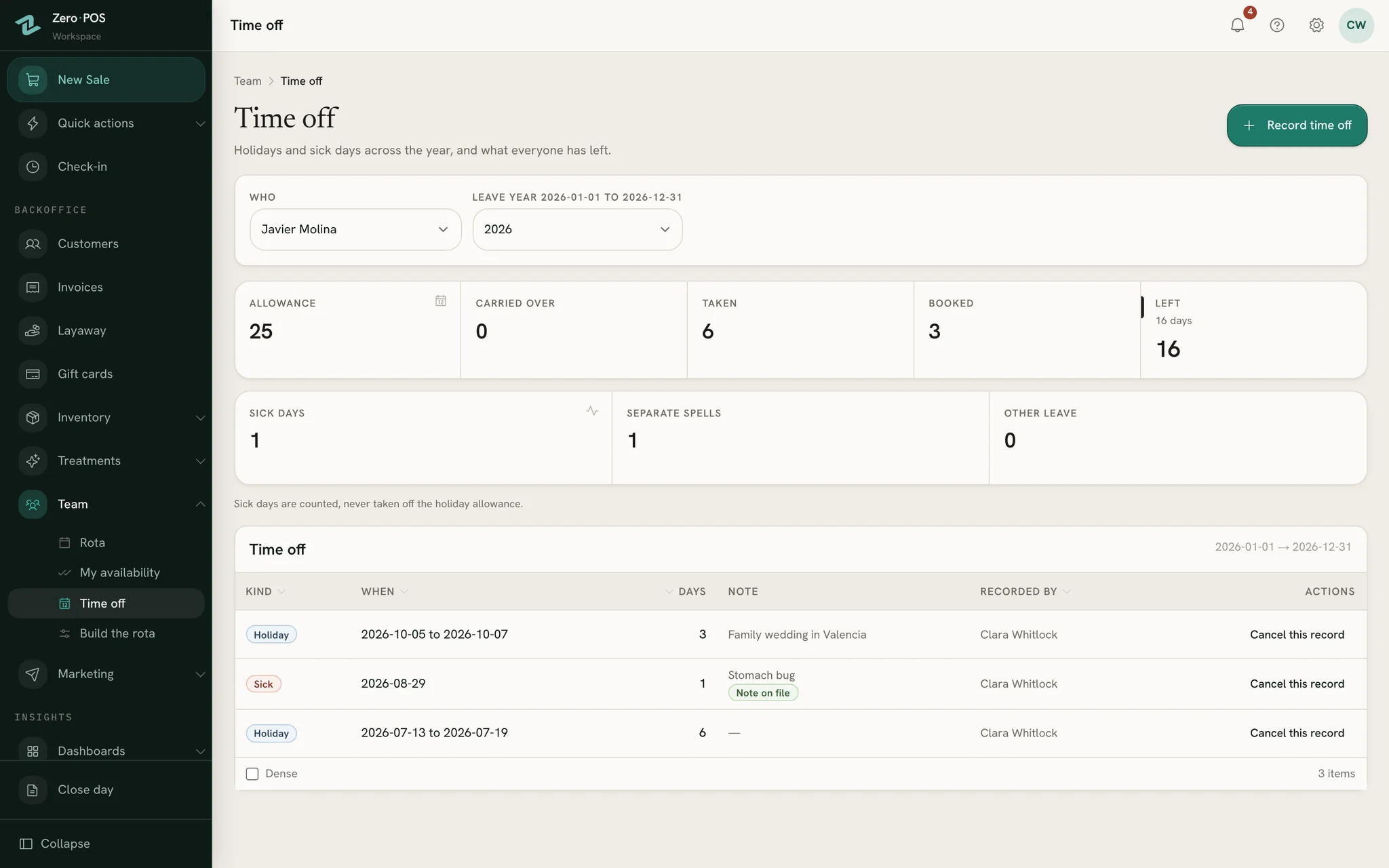The height and width of the screenshot is (868, 1389).
Task: Open the help question-mark icon
Action: point(1276,25)
